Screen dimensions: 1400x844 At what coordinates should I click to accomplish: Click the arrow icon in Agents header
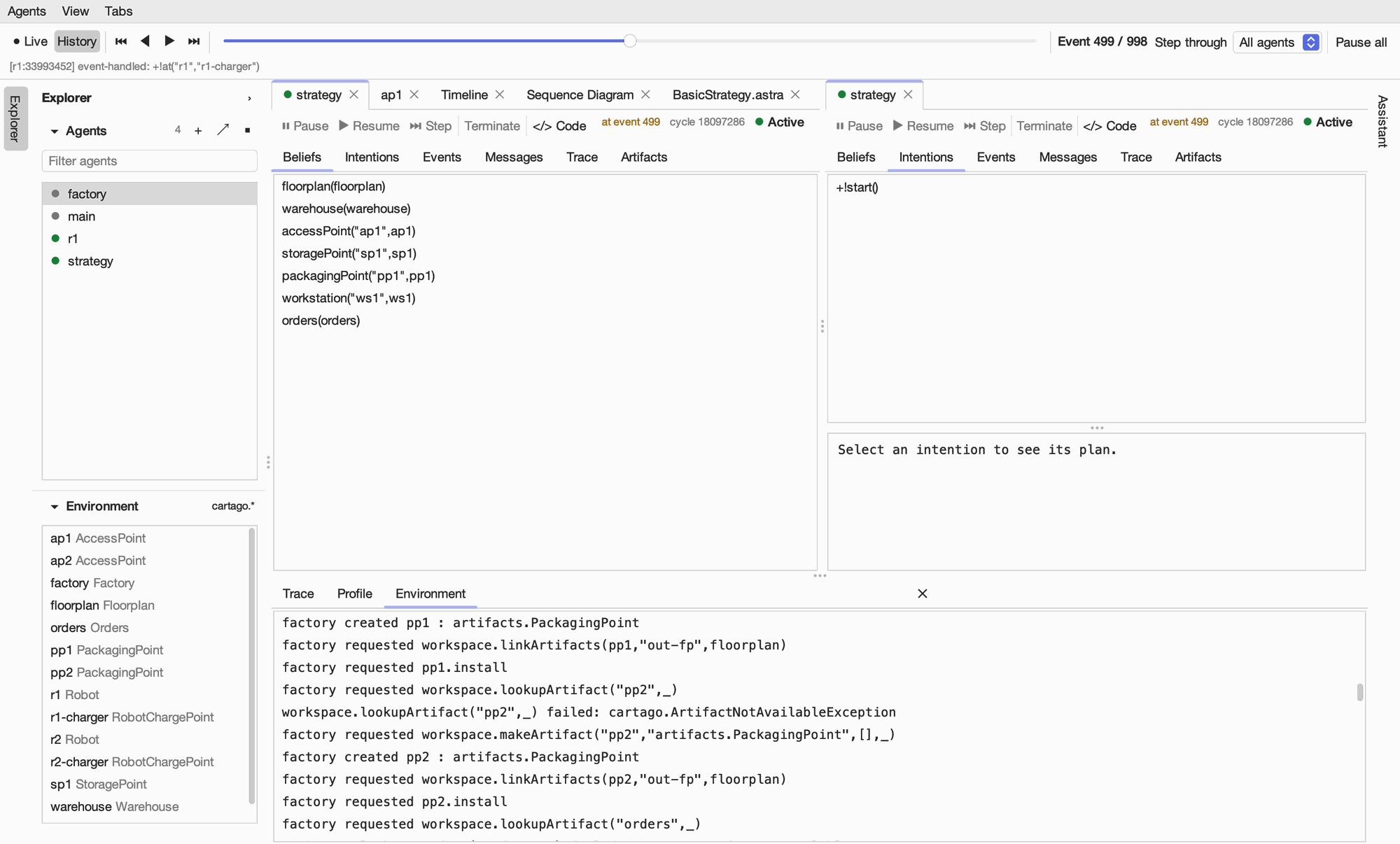pyautogui.click(x=223, y=130)
